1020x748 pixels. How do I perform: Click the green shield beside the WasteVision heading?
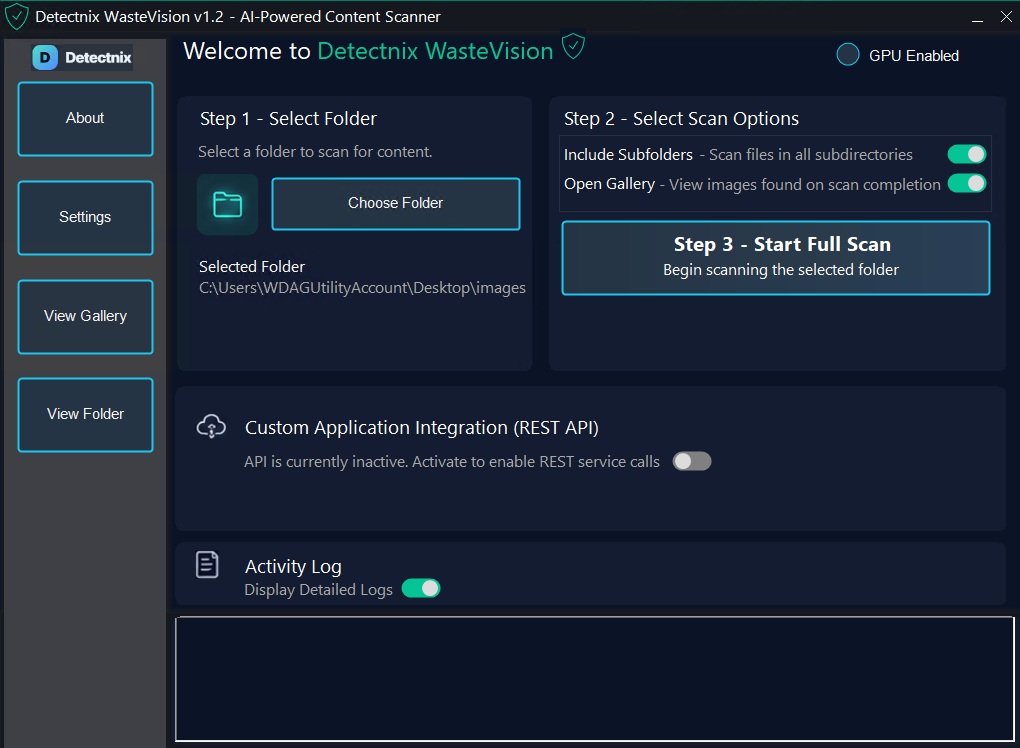[x=573, y=47]
